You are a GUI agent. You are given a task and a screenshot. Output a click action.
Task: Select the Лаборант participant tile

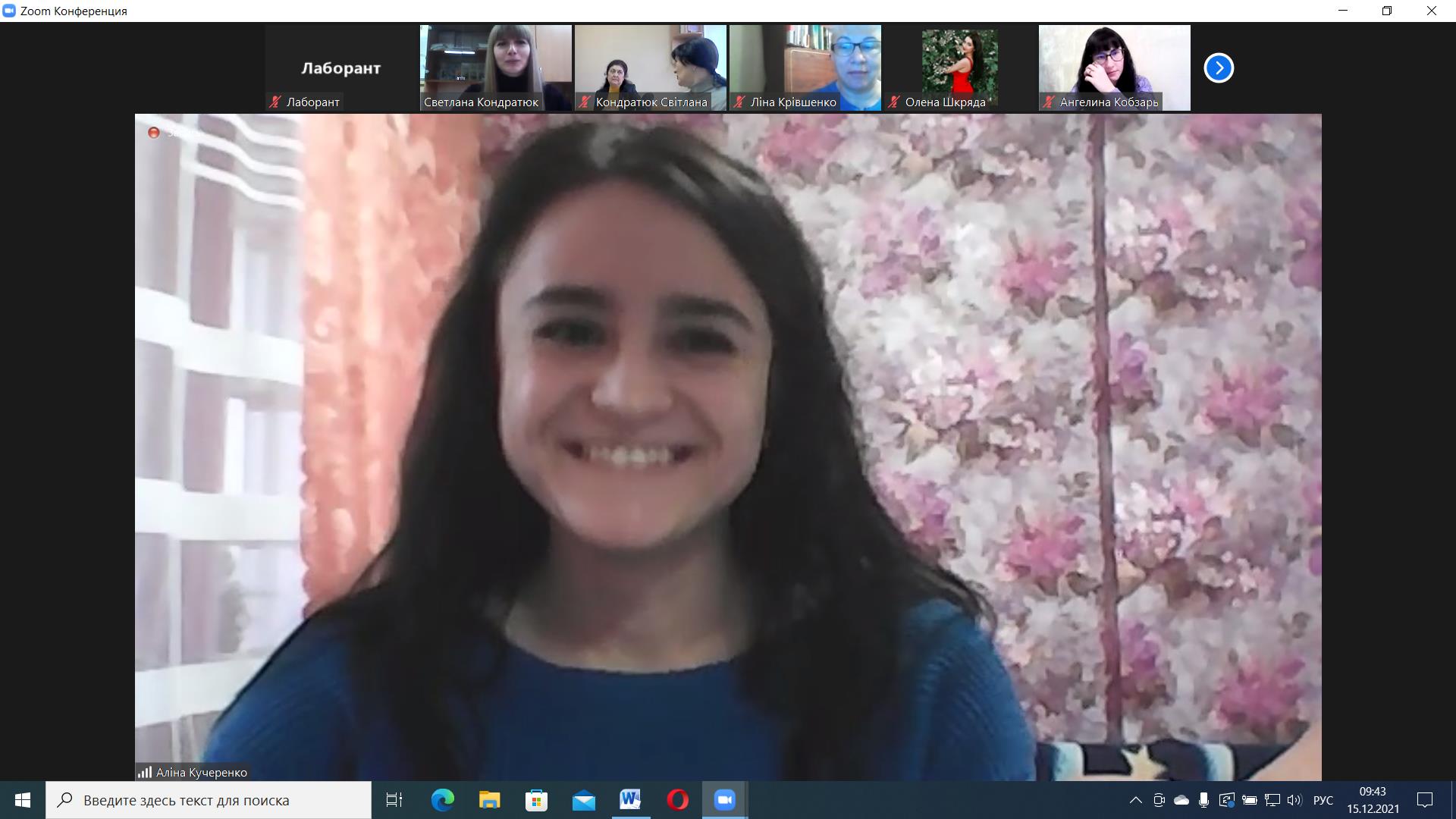341,68
